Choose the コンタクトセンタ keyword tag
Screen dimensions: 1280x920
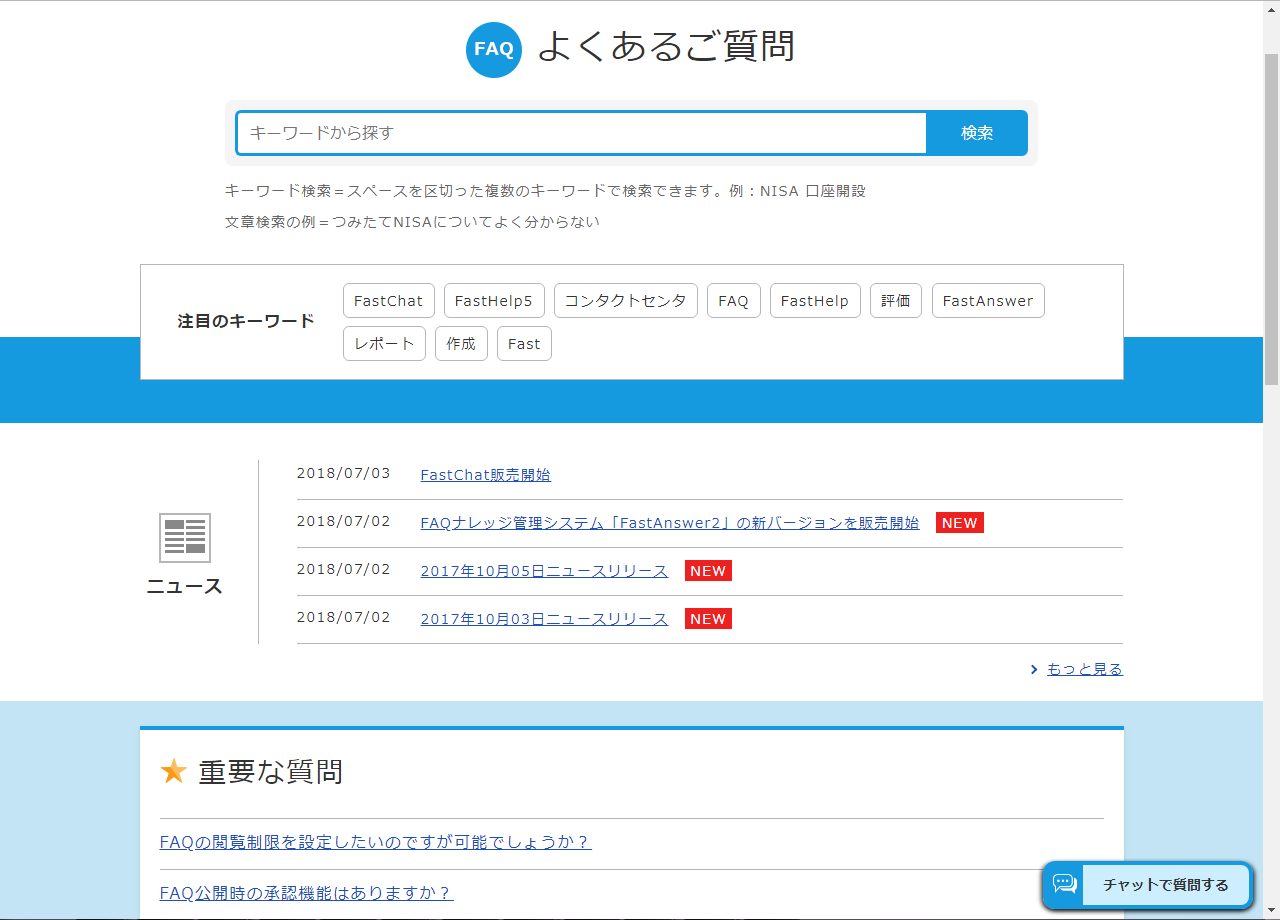click(625, 301)
